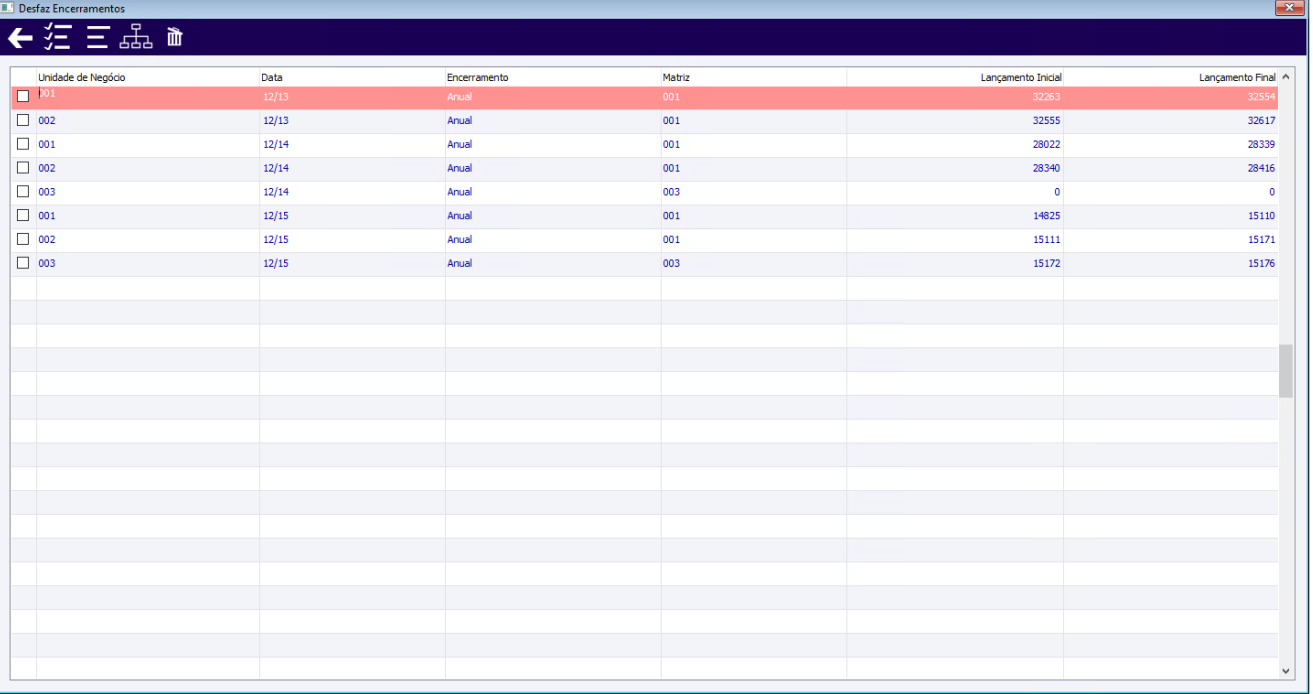Select the cell with value 32554
Image resolution: width=1313 pixels, height=694 pixels.
(1171, 97)
